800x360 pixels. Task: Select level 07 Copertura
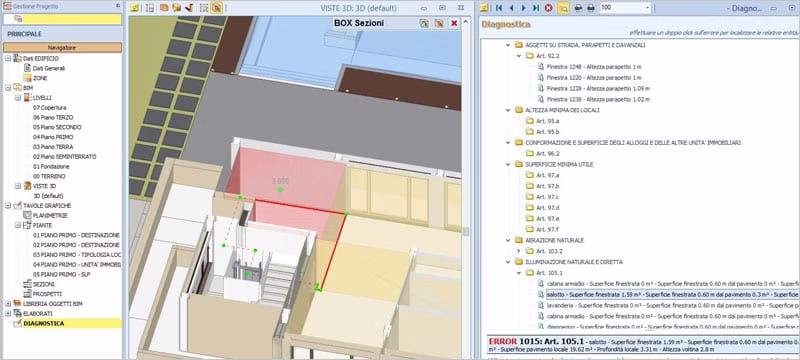[x=49, y=108]
